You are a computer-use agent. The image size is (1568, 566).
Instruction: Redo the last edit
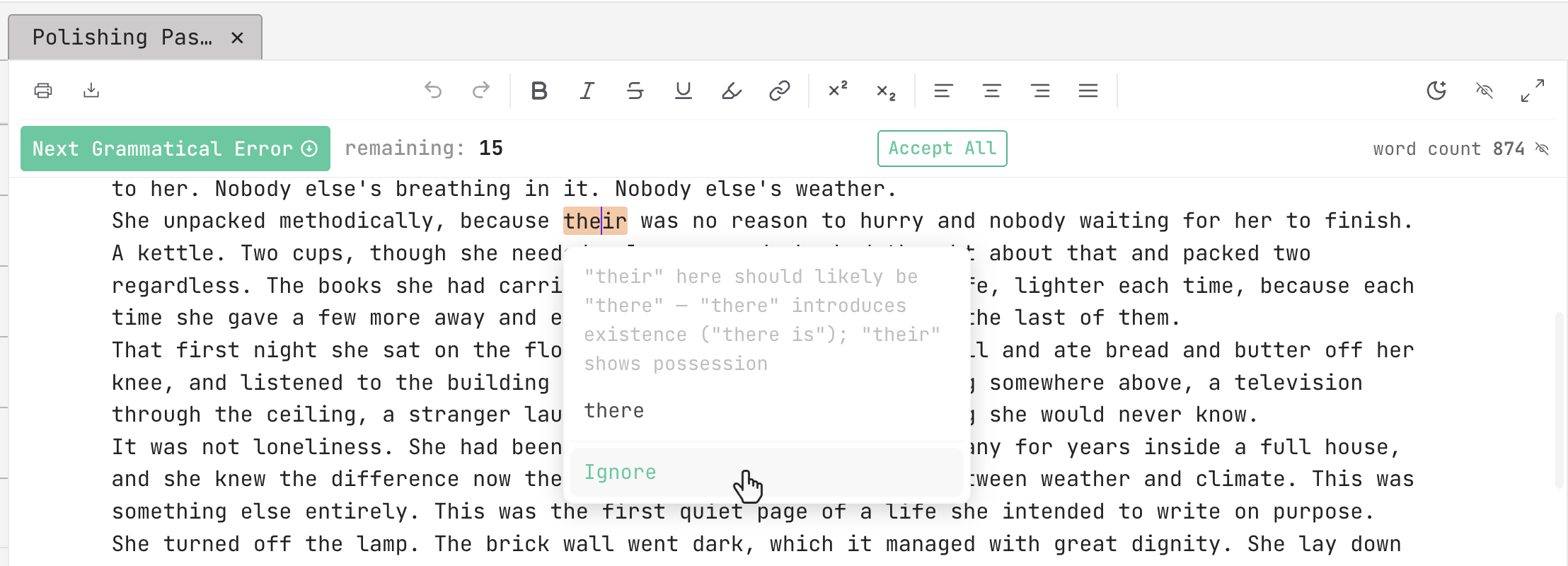(x=481, y=91)
